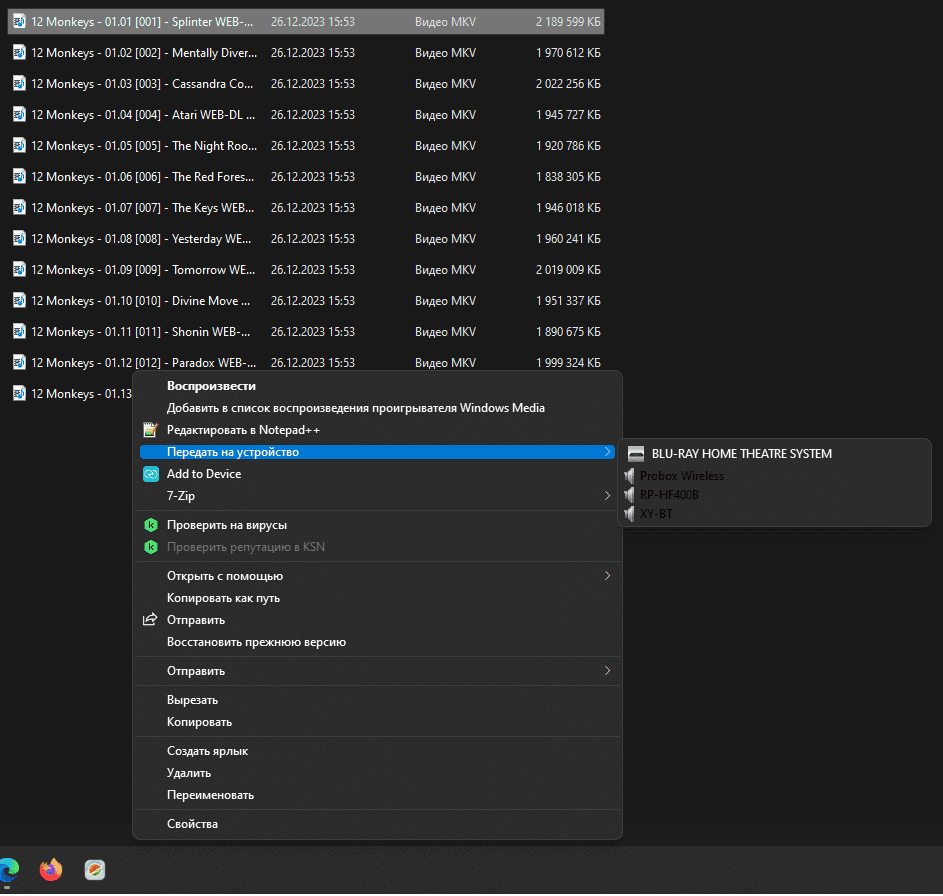Viewport: 943px width, 896px height.
Task: Open Microsoft Edge from the taskbar
Action: (8, 870)
